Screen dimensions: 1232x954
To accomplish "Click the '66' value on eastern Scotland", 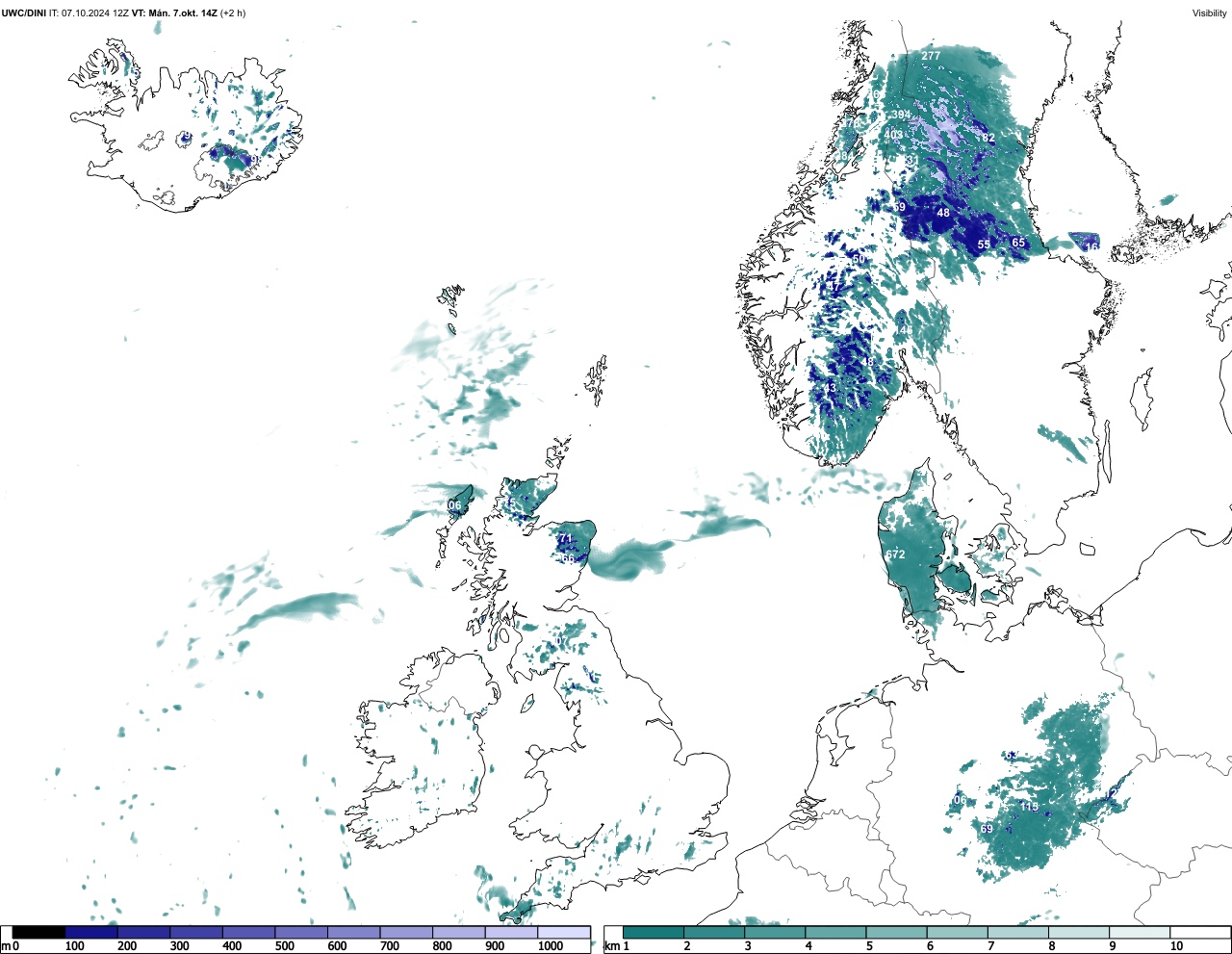I will pyautogui.click(x=568, y=559).
